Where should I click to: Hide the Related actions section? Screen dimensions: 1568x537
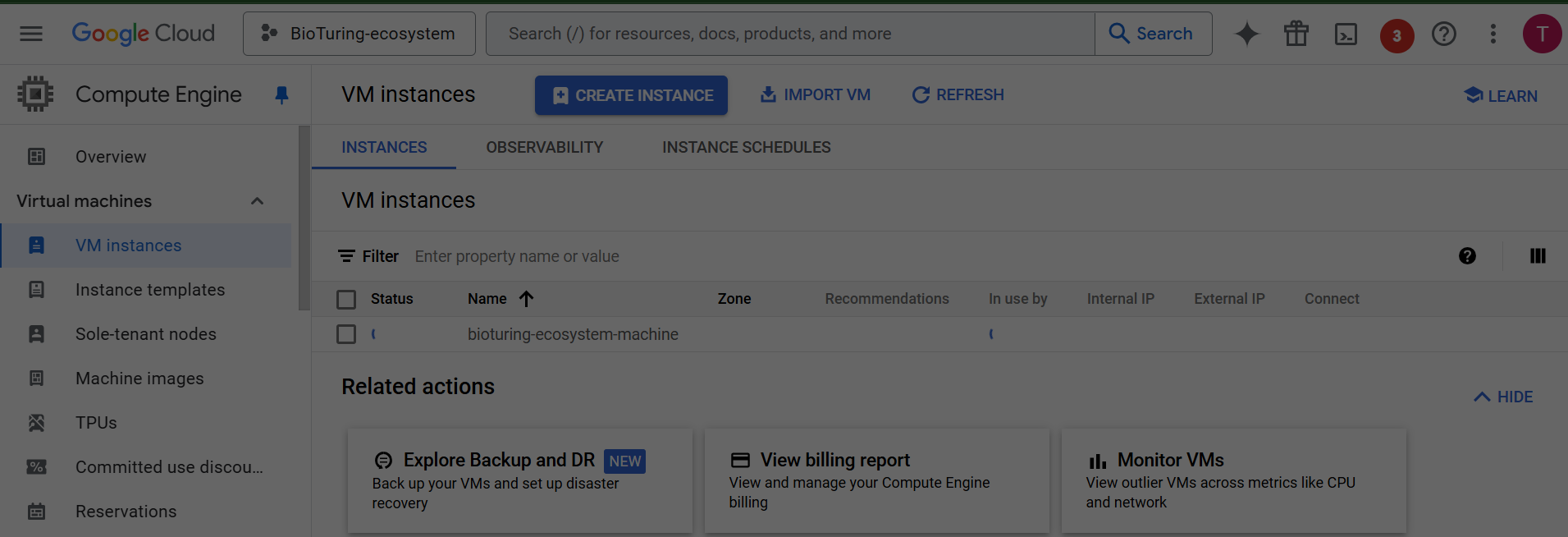[1503, 397]
